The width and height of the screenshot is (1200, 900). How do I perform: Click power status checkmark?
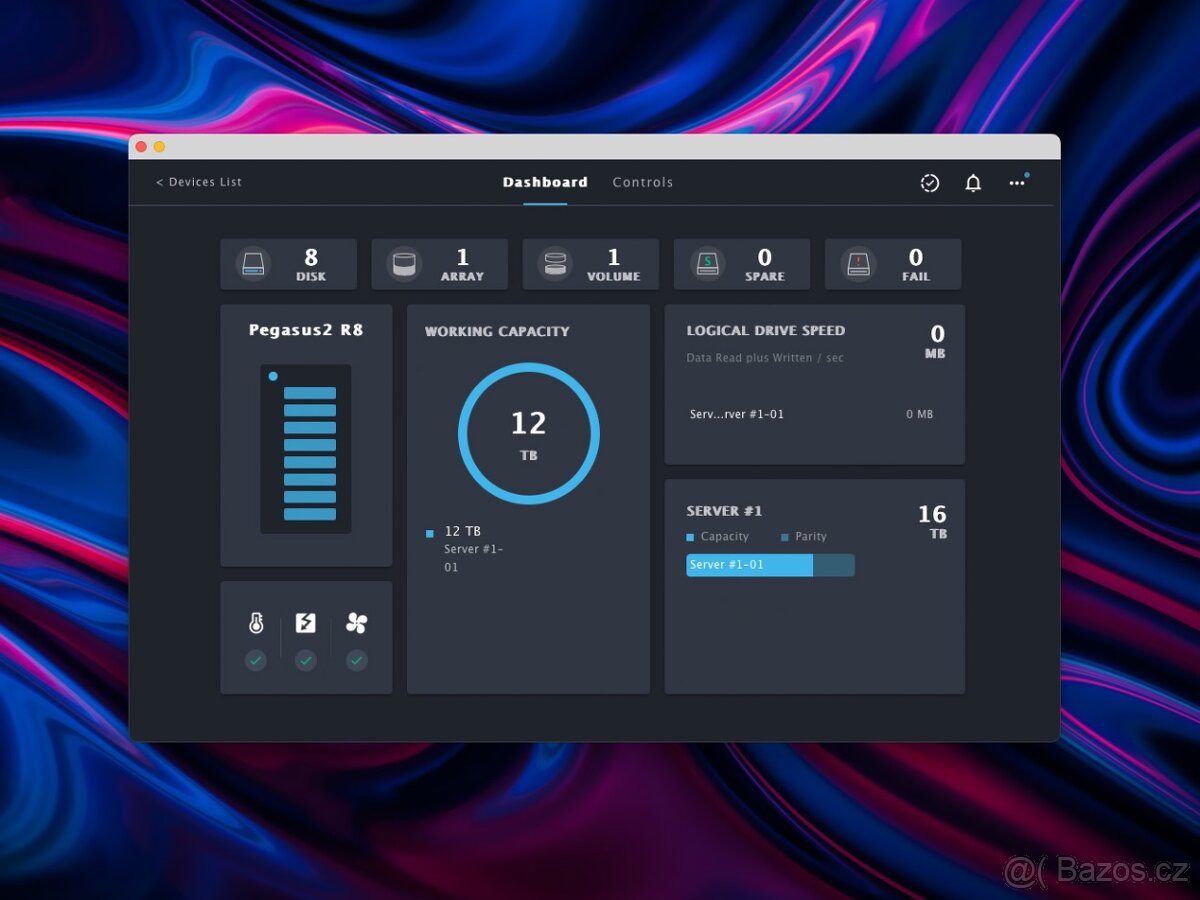306,660
